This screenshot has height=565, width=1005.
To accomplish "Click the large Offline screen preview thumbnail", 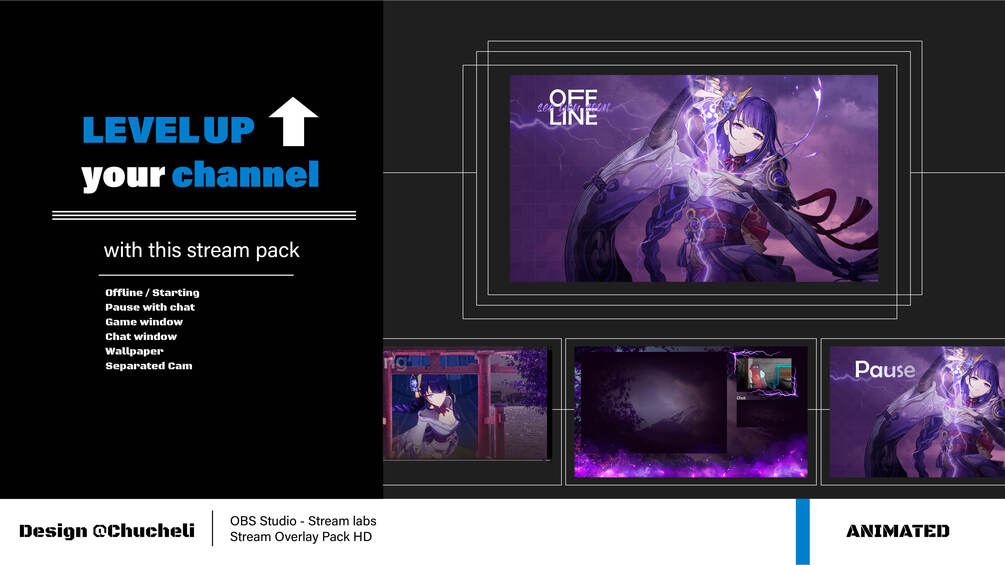I will (x=694, y=178).
